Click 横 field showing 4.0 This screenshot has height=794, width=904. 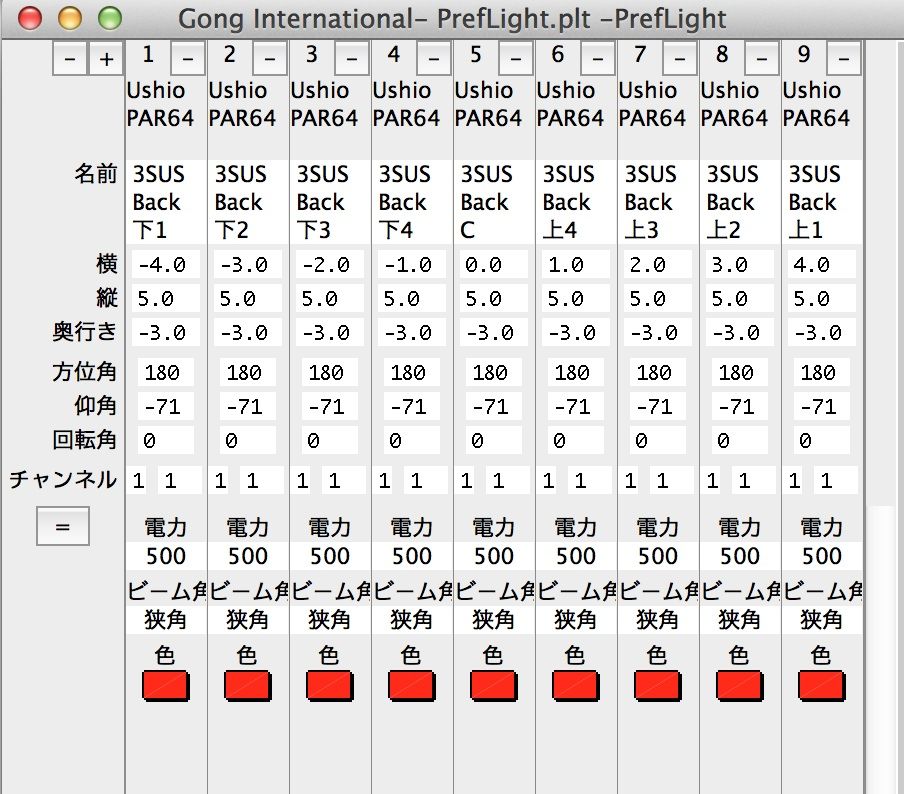coord(822,265)
